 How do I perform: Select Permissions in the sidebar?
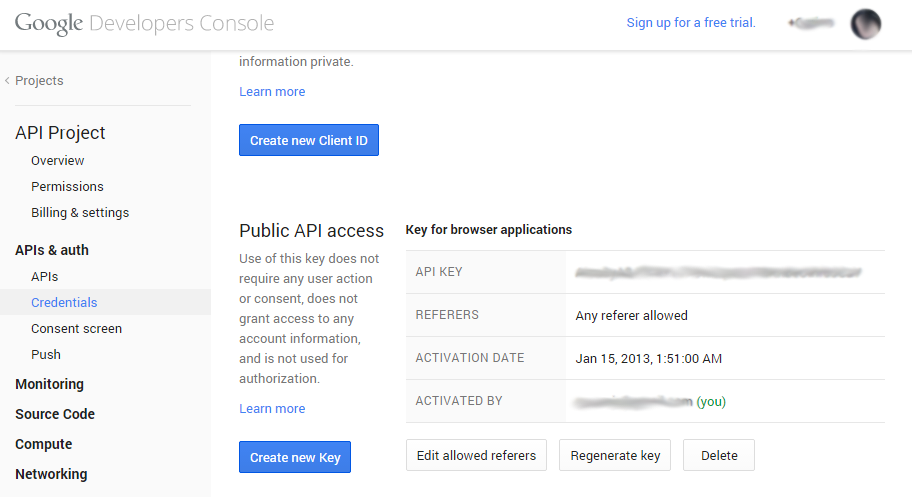67,187
